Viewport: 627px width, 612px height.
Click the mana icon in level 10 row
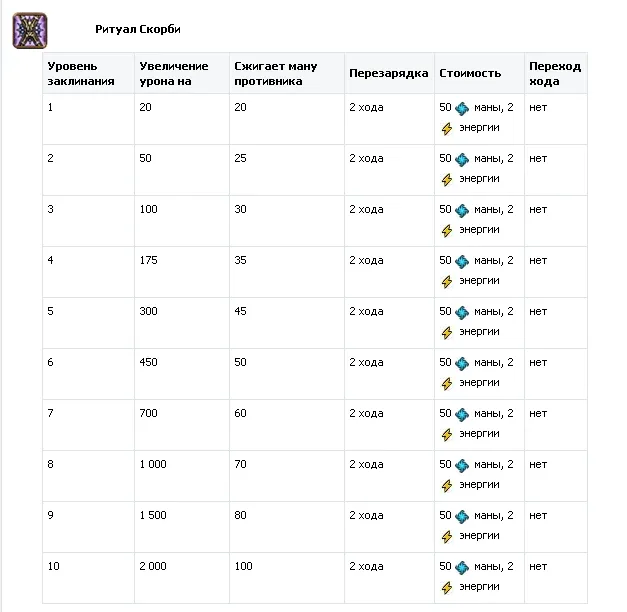tap(462, 567)
